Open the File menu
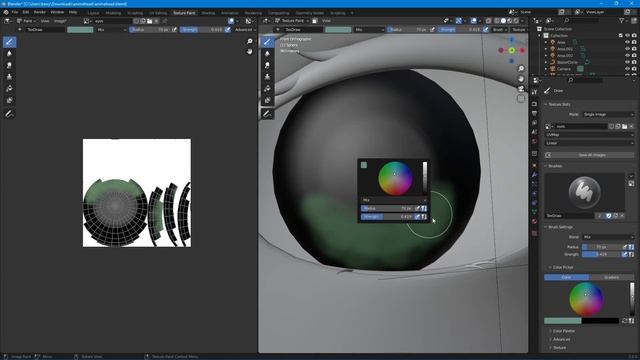Screen dimensions: 640x360 (x=15, y=12)
